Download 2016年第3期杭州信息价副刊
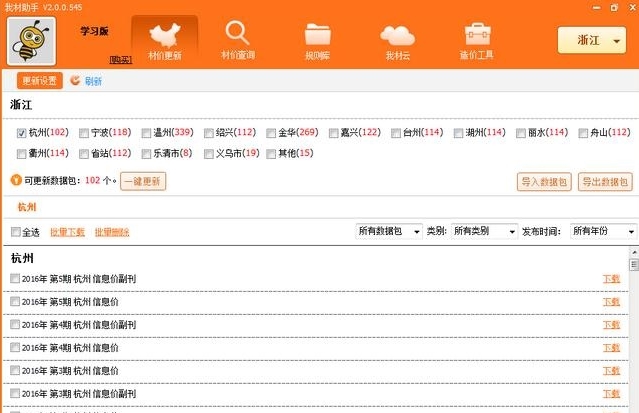The width and height of the screenshot is (639, 413). (611, 393)
